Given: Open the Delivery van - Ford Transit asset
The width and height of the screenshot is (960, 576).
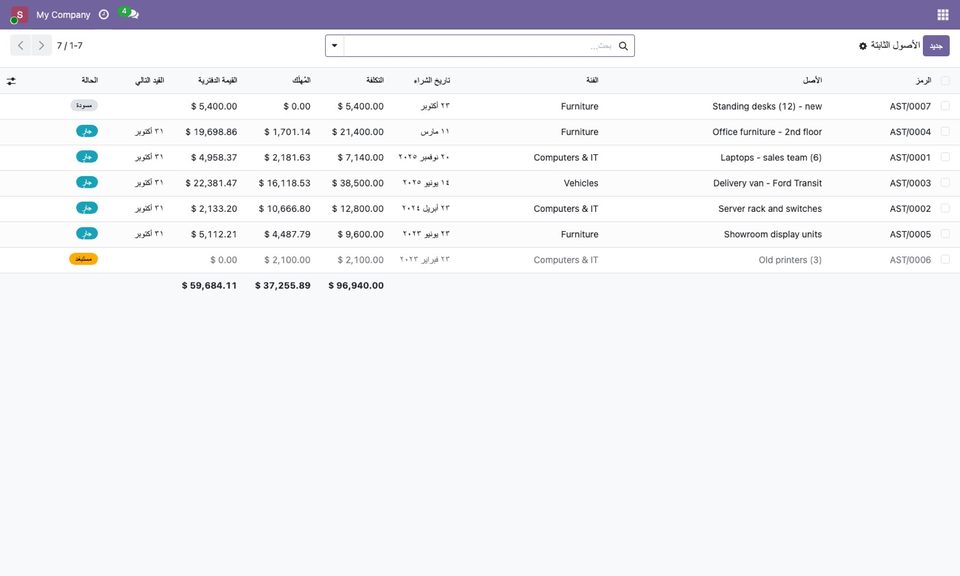Looking at the screenshot, I should (768, 183).
